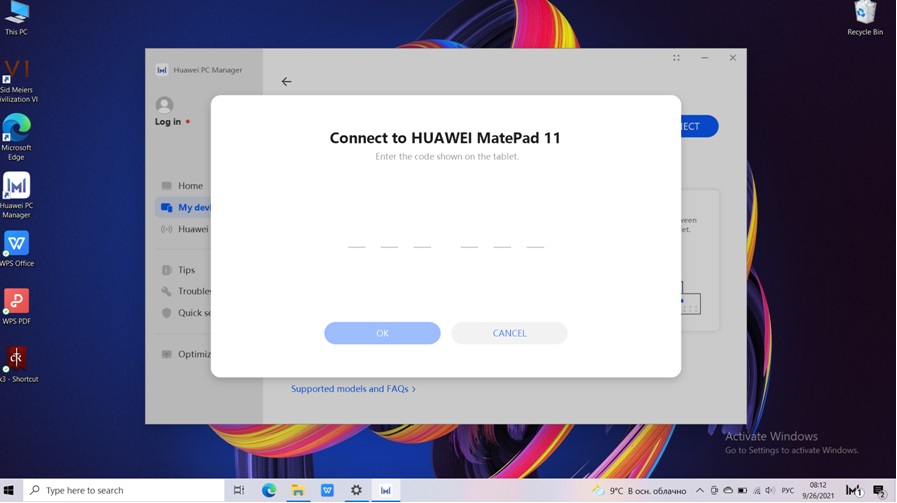Image resolution: width=897 pixels, height=503 pixels.
Task: Expand hidden system tray icons chevron
Action: [x=699, y=491]
